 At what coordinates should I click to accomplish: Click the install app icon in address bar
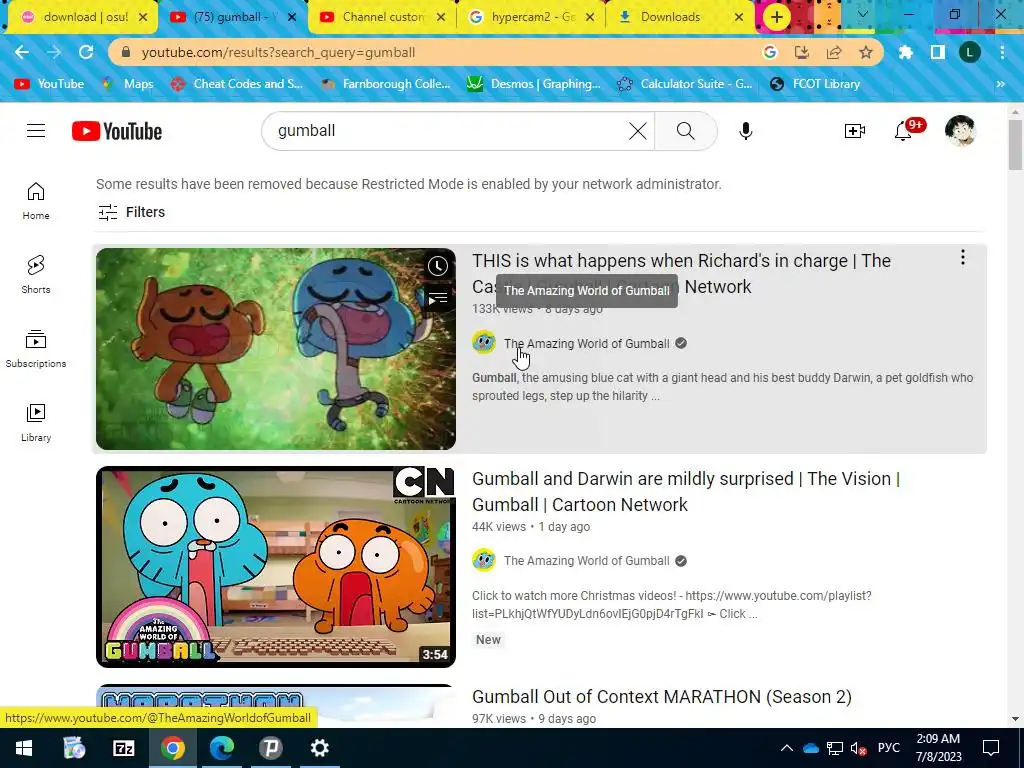click(x=802, y=52)
